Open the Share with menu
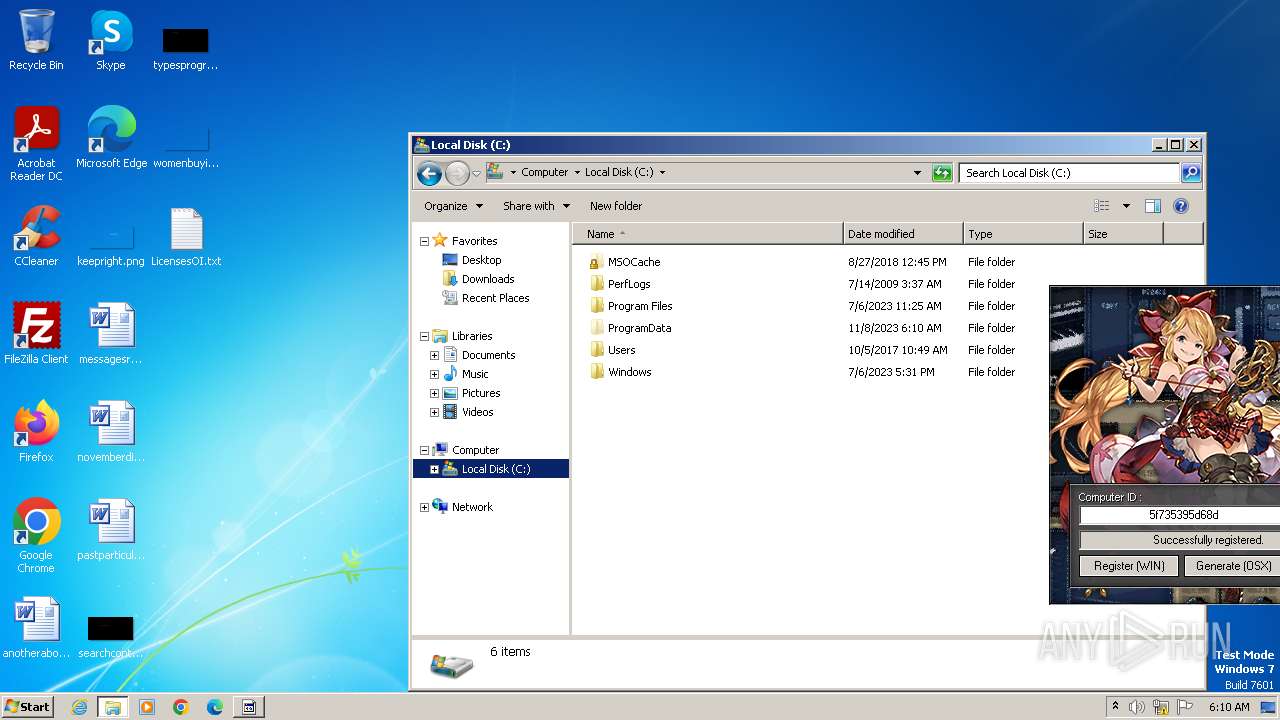The width and height of the screenshot is (1280, 720). coord(536,206)
